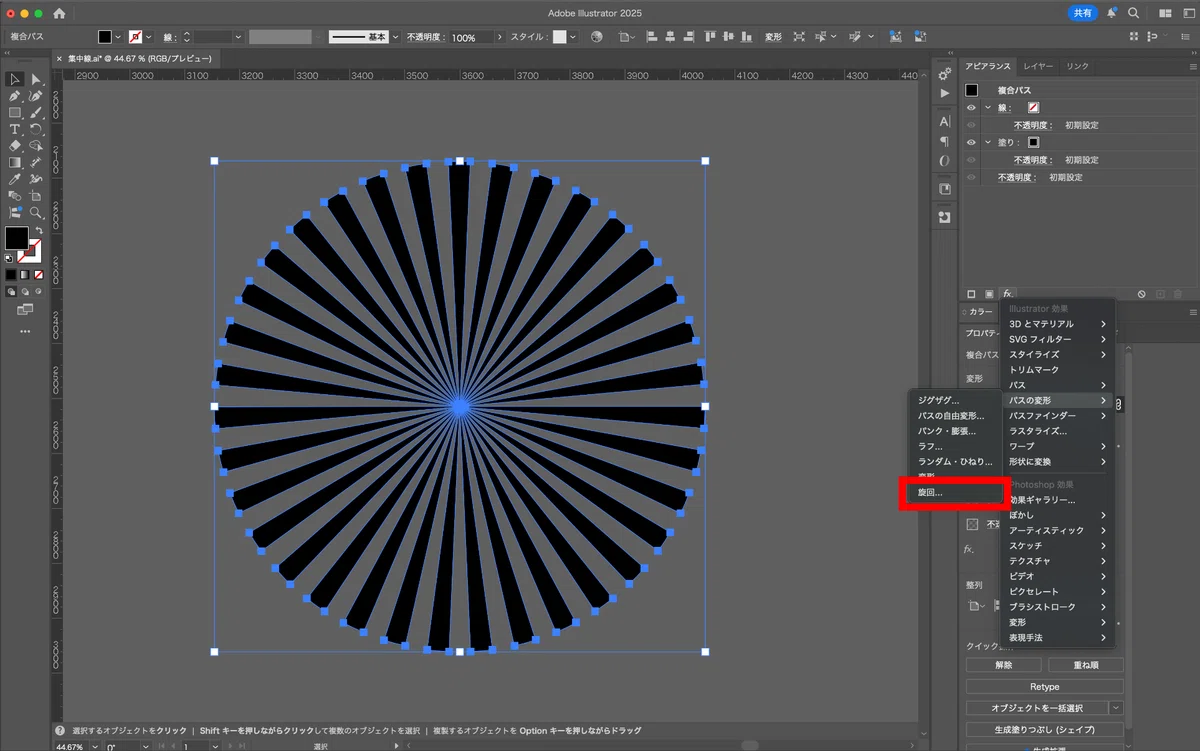Click the 生成塗りつぶし (シェイプ) button
Viewport: 1200px width, 751px height.
pos(1044,729)
